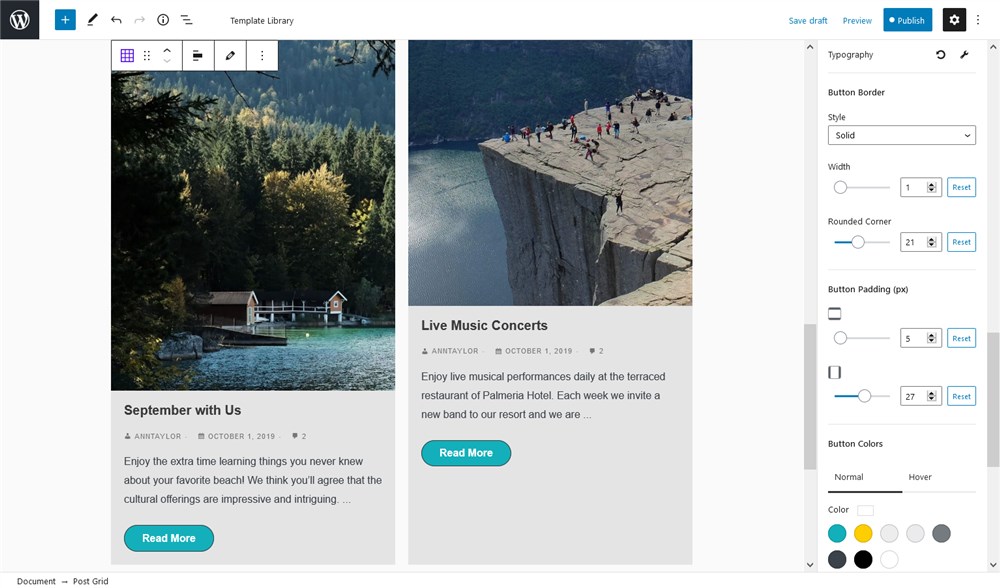
Task: Open change alignment dropdown in block toolbar
Action: click(198, 55)
